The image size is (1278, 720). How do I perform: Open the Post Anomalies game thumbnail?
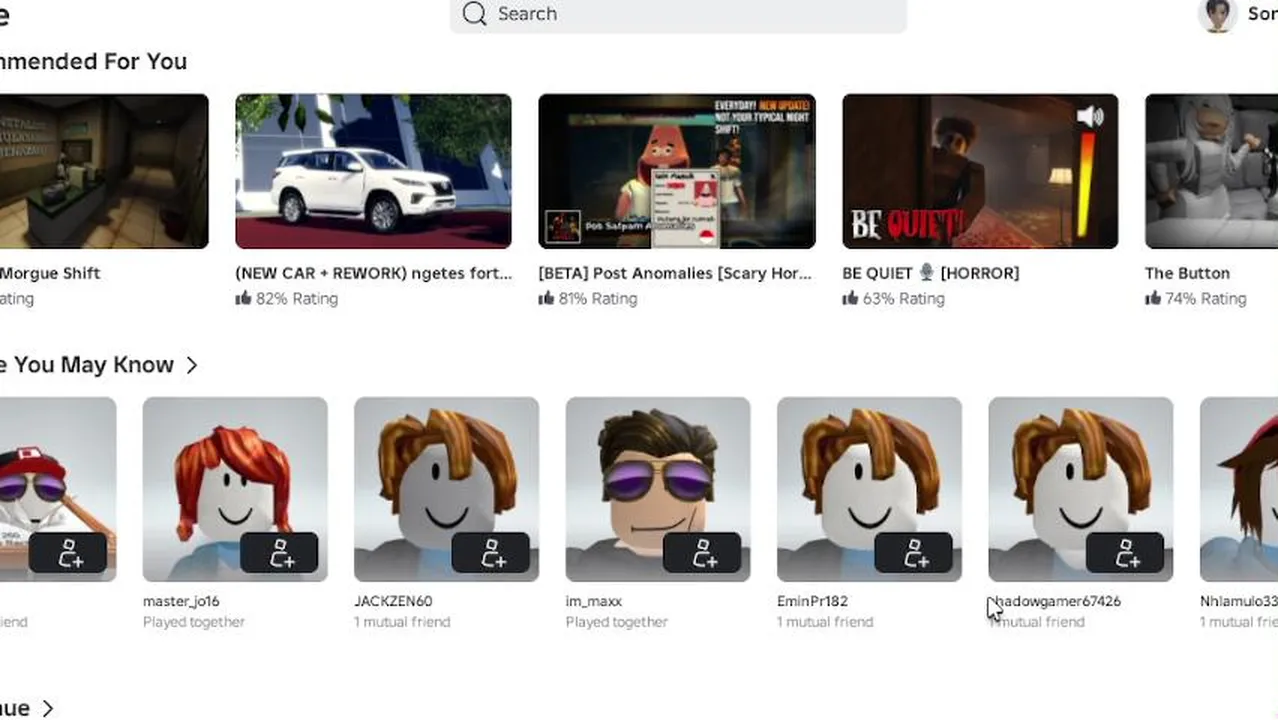tap(677, 171)
